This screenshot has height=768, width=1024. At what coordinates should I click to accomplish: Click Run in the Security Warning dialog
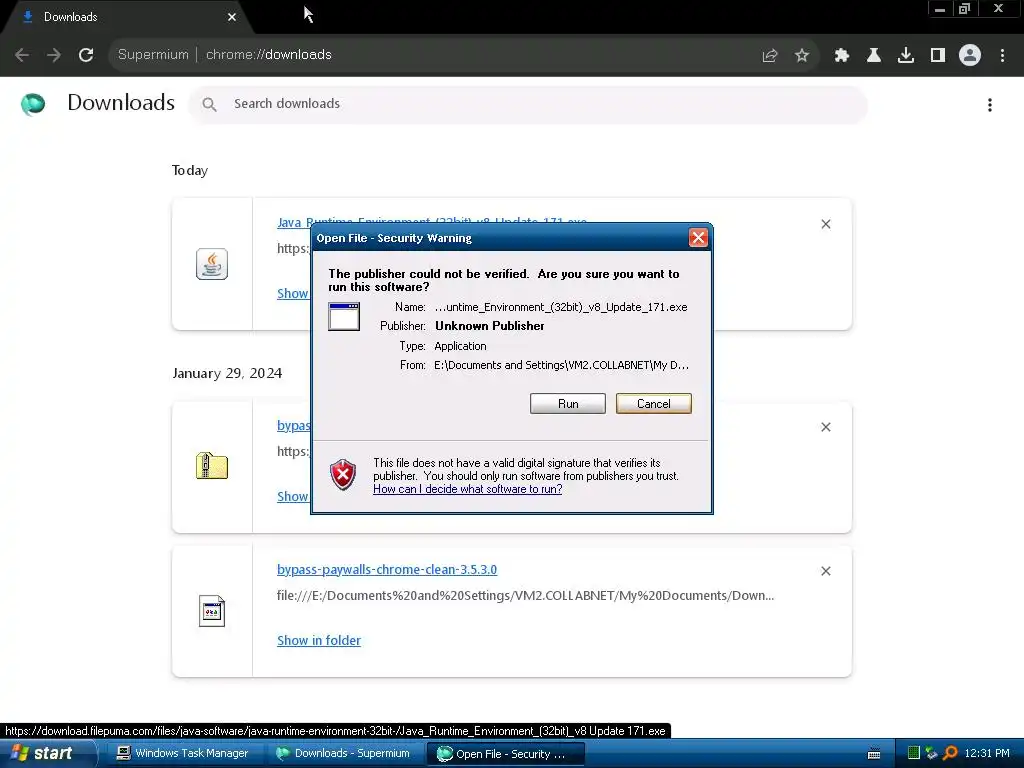click(x=568, y=404)
